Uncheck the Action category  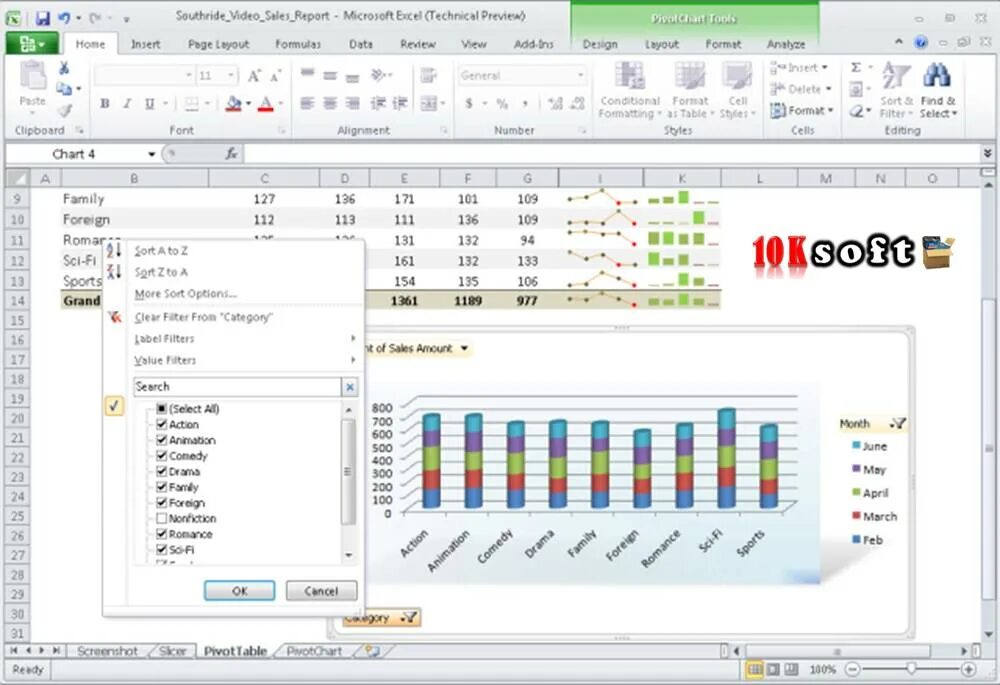coord(161,424)
